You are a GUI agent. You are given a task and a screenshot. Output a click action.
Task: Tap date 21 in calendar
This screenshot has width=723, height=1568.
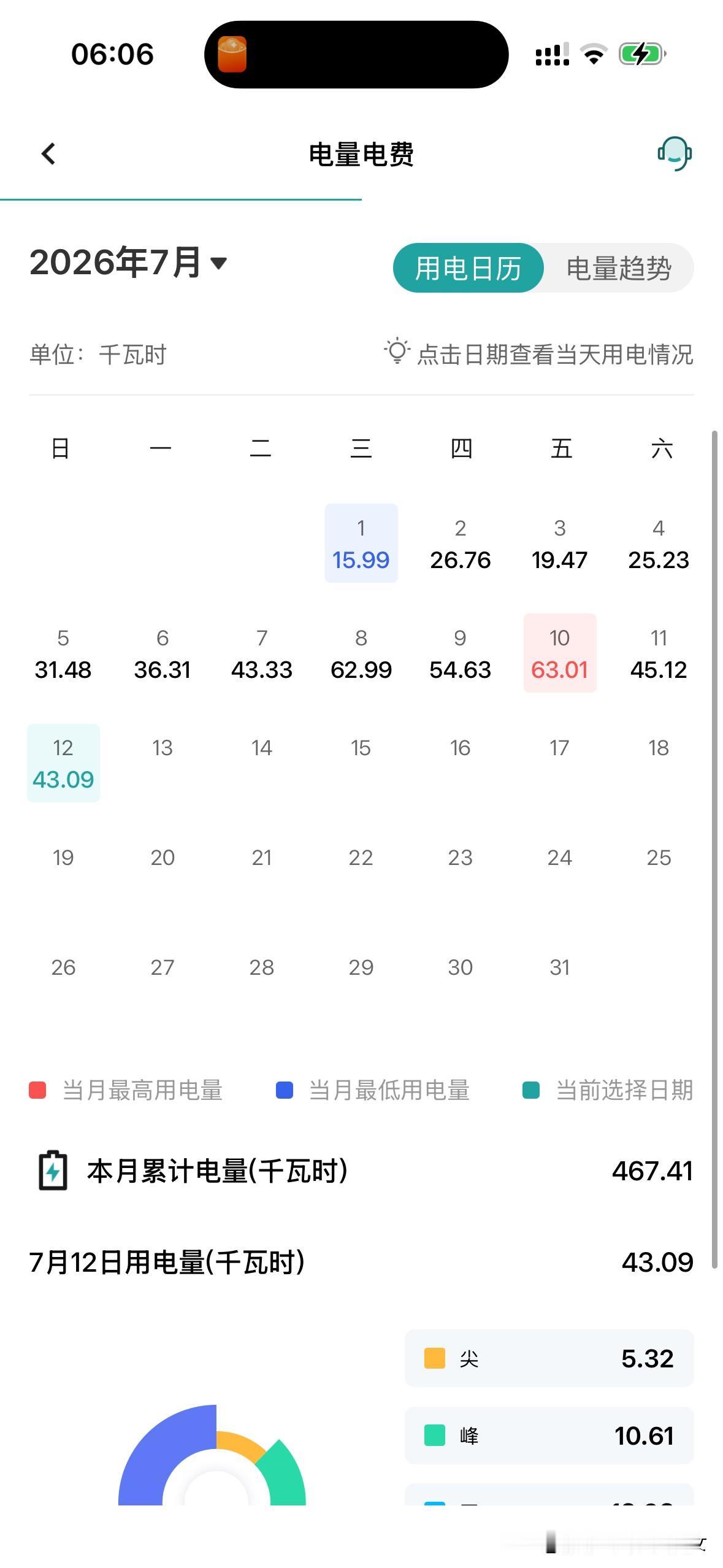pos(262,858)
